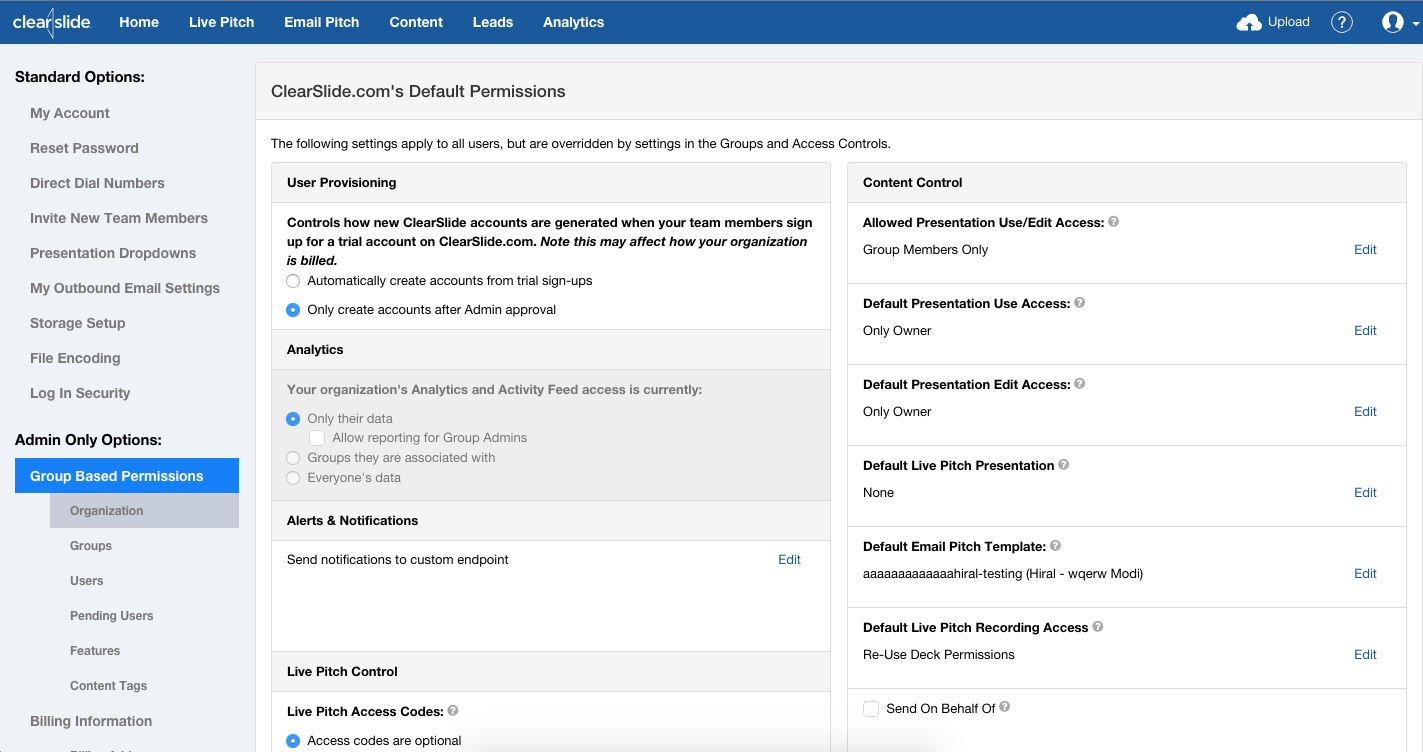Click the aaaaaaaaaaaaaahiral-testing template name

1003,574
